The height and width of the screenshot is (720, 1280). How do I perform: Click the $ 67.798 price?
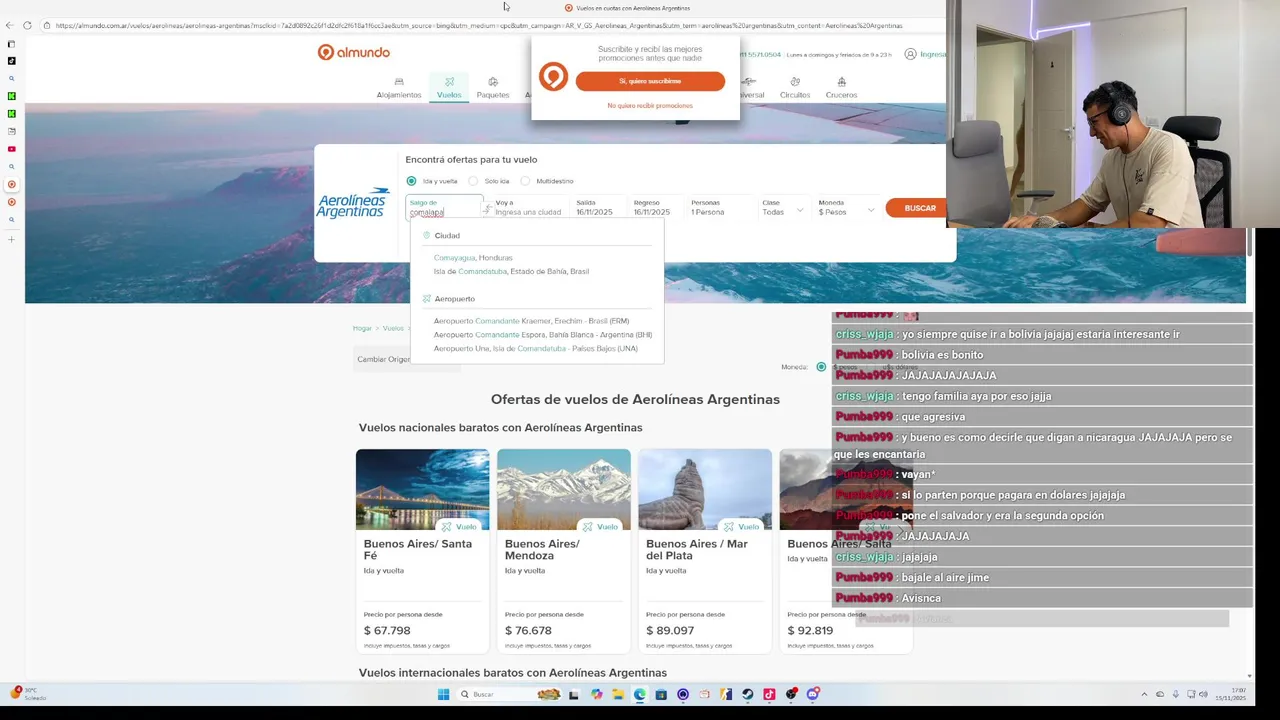(x=387, y=630)
